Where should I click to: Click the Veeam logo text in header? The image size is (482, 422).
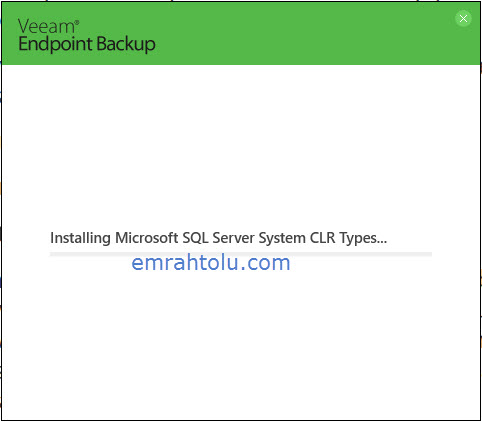(46, 26)
